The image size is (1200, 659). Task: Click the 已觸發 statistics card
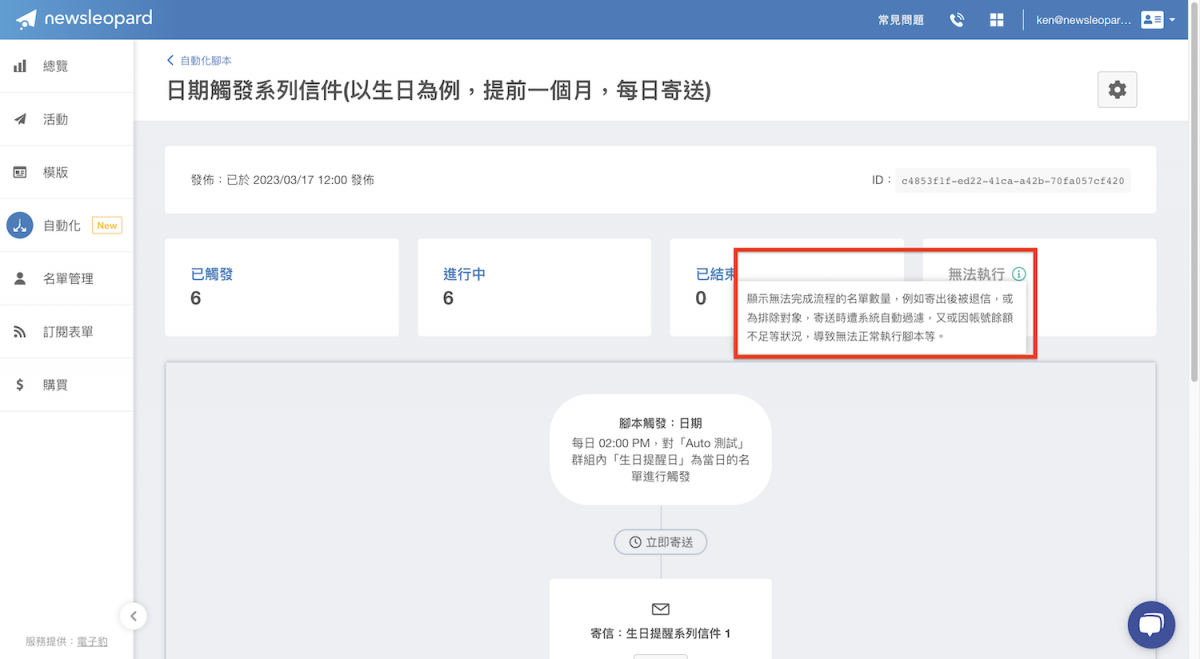coord(281,287)
